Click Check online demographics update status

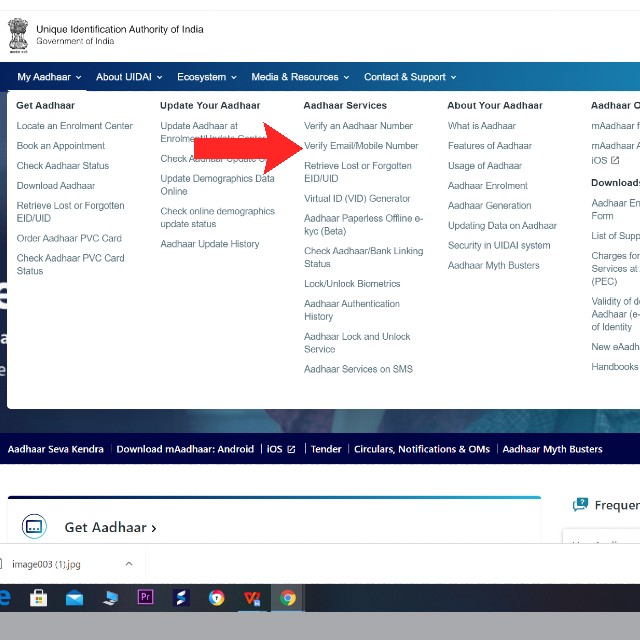pyautogui.click(x=218, y=218)
